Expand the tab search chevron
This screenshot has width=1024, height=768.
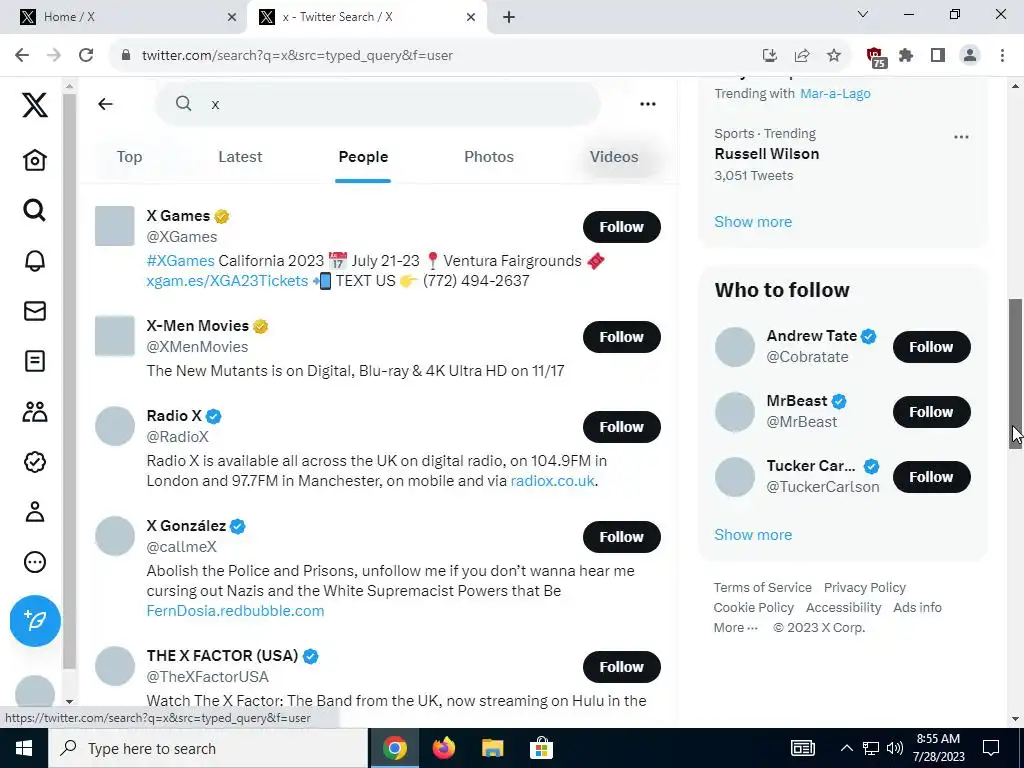click(x=863, y=14)
